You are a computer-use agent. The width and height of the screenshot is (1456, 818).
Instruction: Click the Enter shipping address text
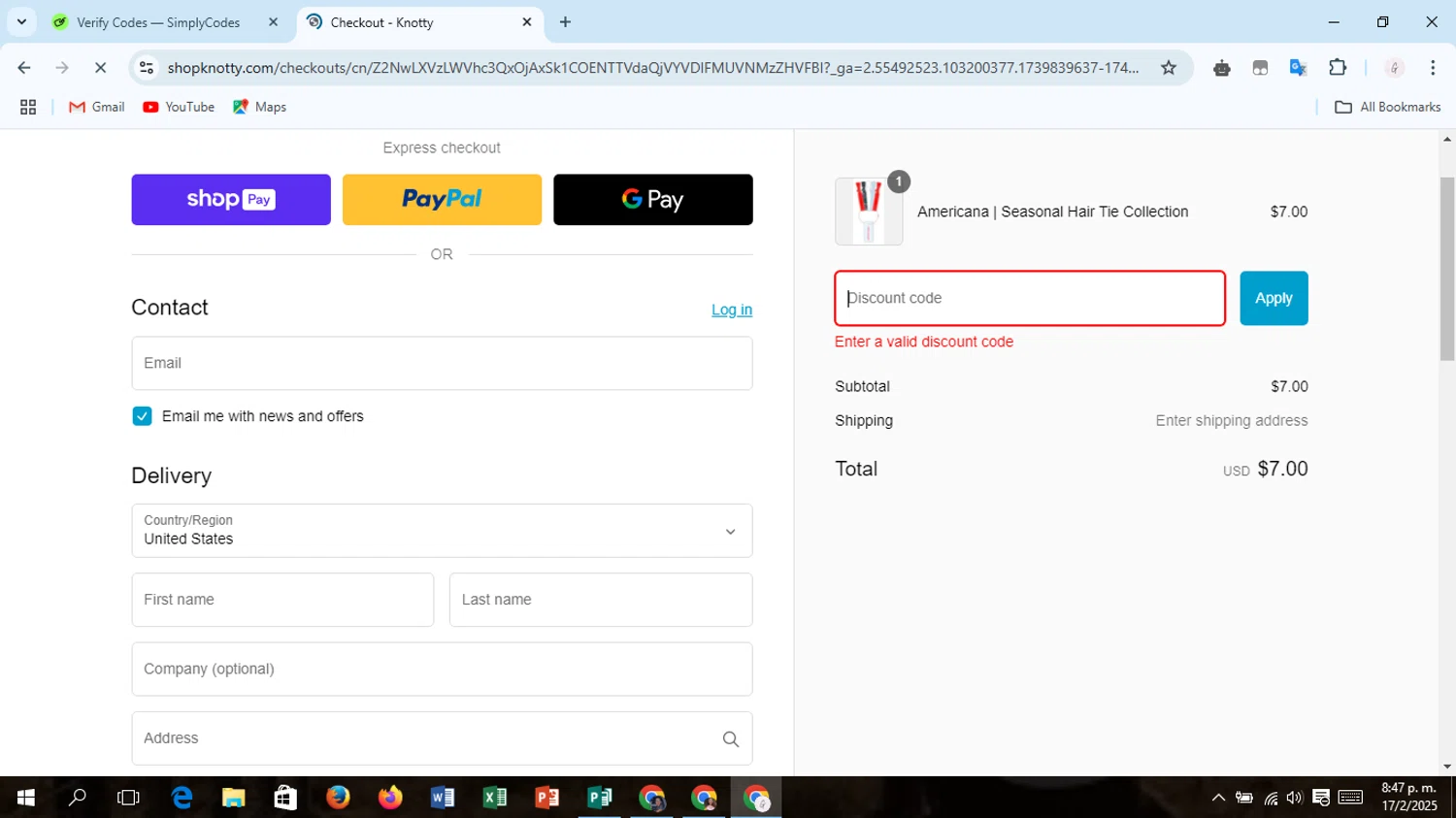point(1232,421)
